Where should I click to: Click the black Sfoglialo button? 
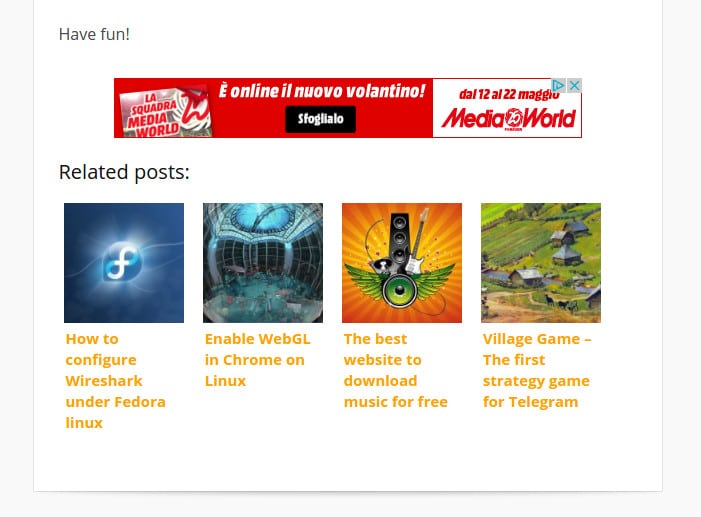321,119
